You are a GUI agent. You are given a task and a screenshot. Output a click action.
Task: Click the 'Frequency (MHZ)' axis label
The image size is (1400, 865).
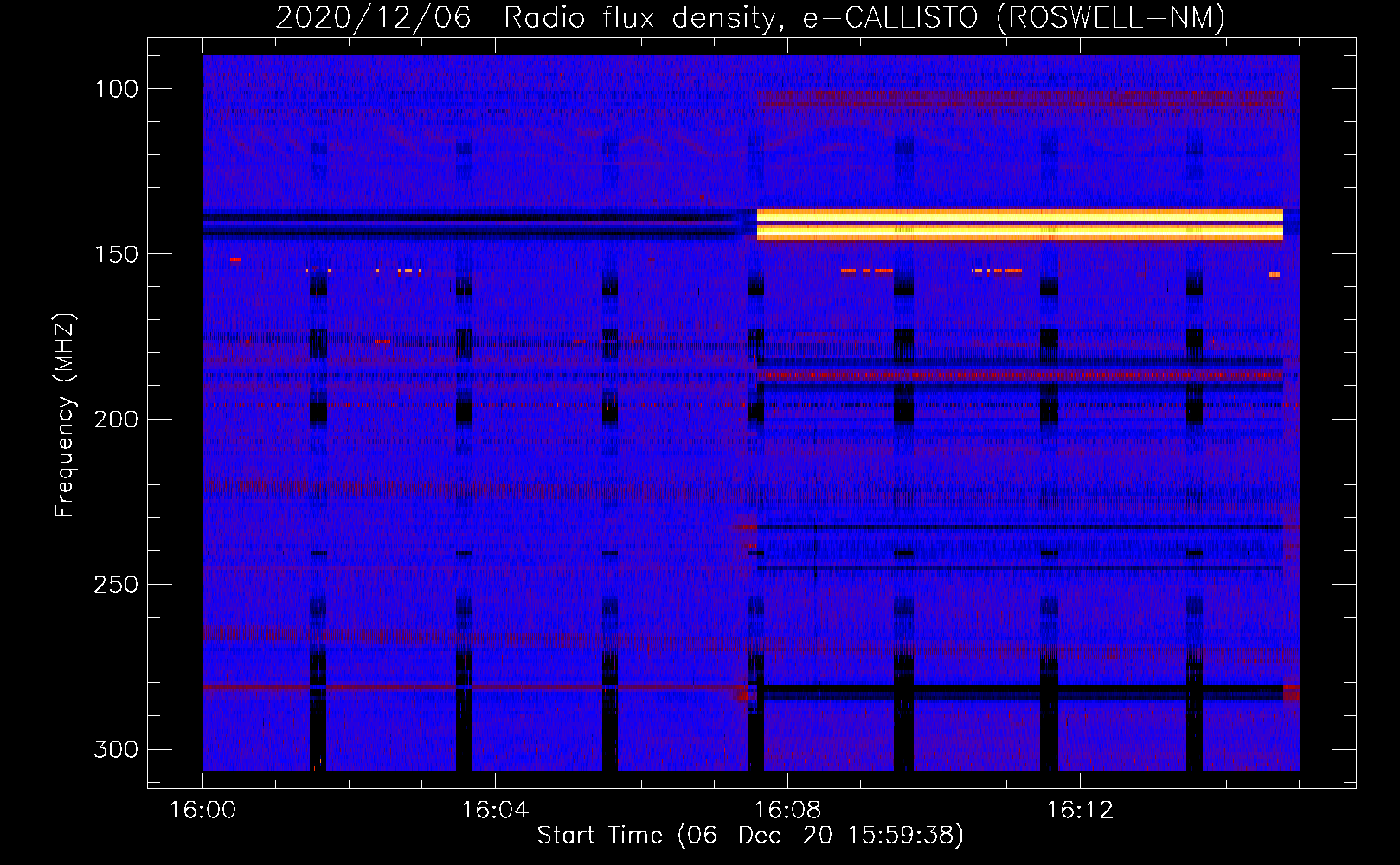pyautogui.click(x=65, y=415)
